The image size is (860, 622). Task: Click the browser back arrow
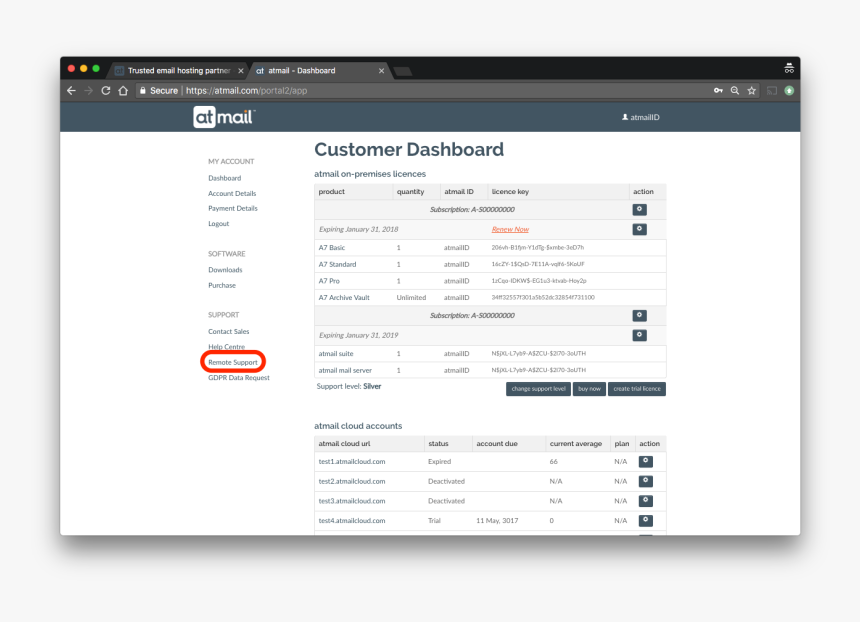(71, 90)
